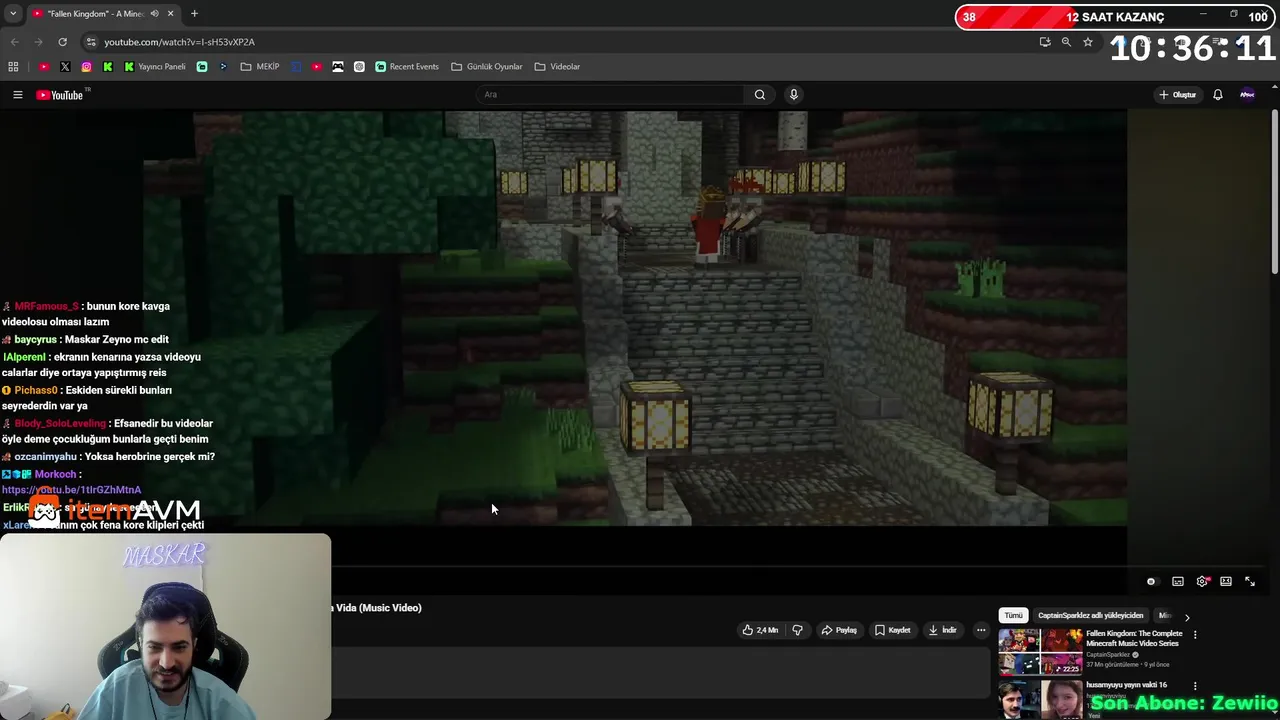
Task: Open the X (Twitter) bookmark
Action: [x=65, y=67]
